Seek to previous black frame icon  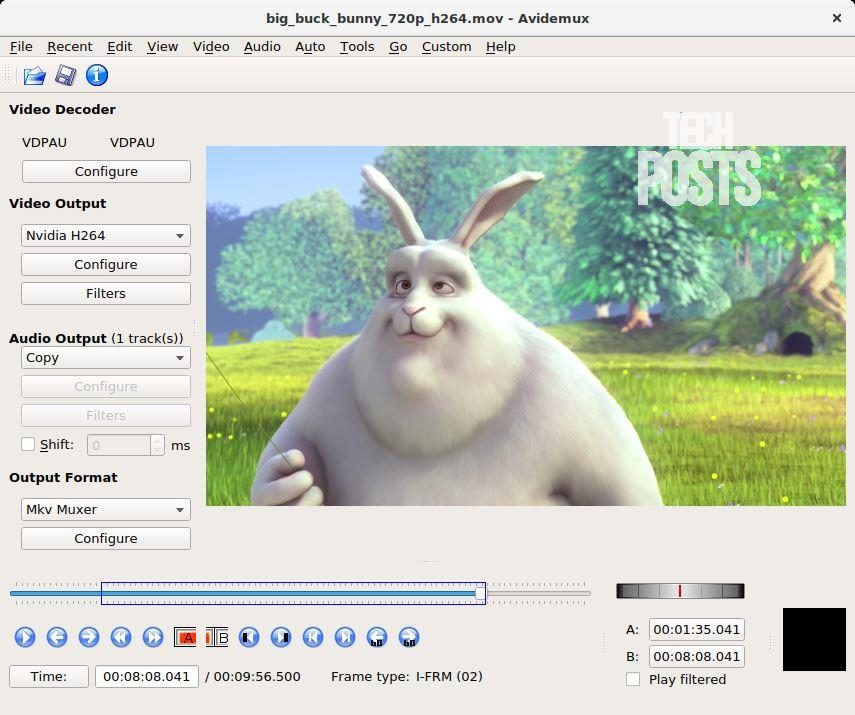pos(249,637)
